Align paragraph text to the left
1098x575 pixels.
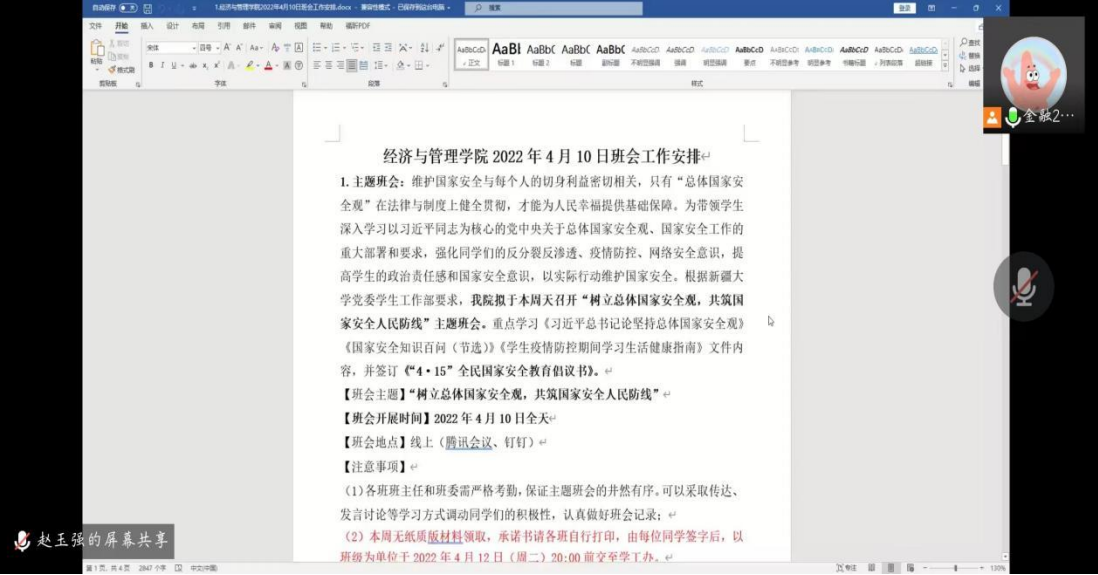(317, 65)
